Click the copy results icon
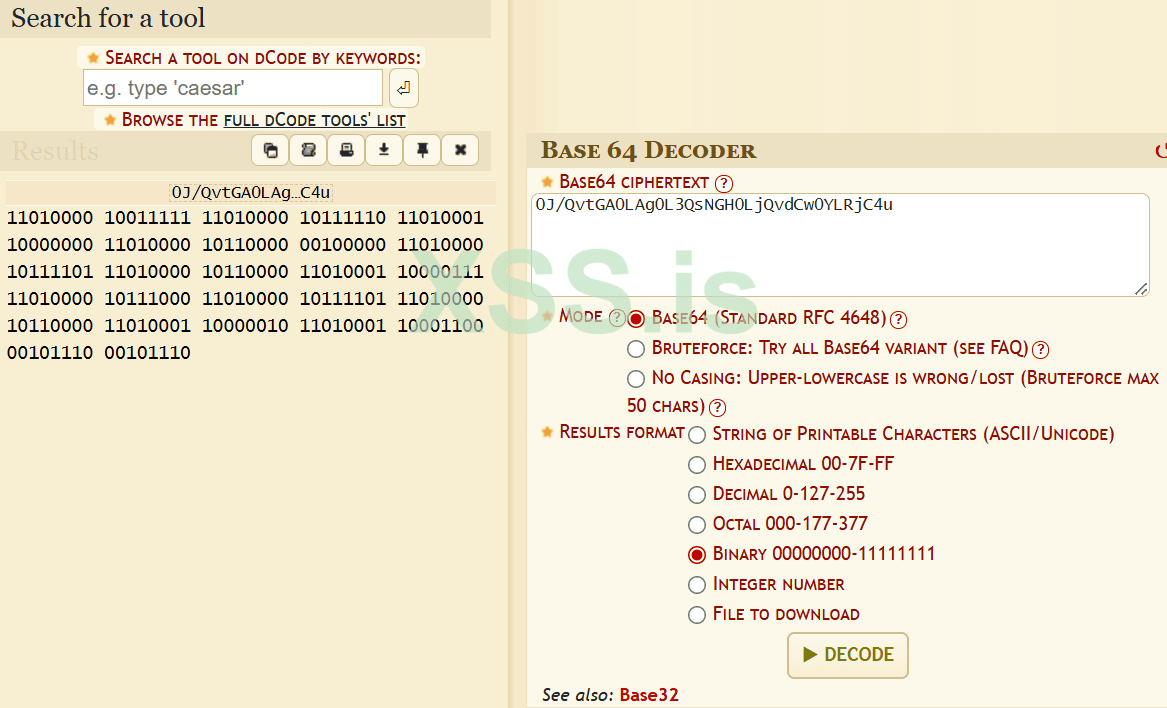The image size is (1167, 708). click(270, 150)
